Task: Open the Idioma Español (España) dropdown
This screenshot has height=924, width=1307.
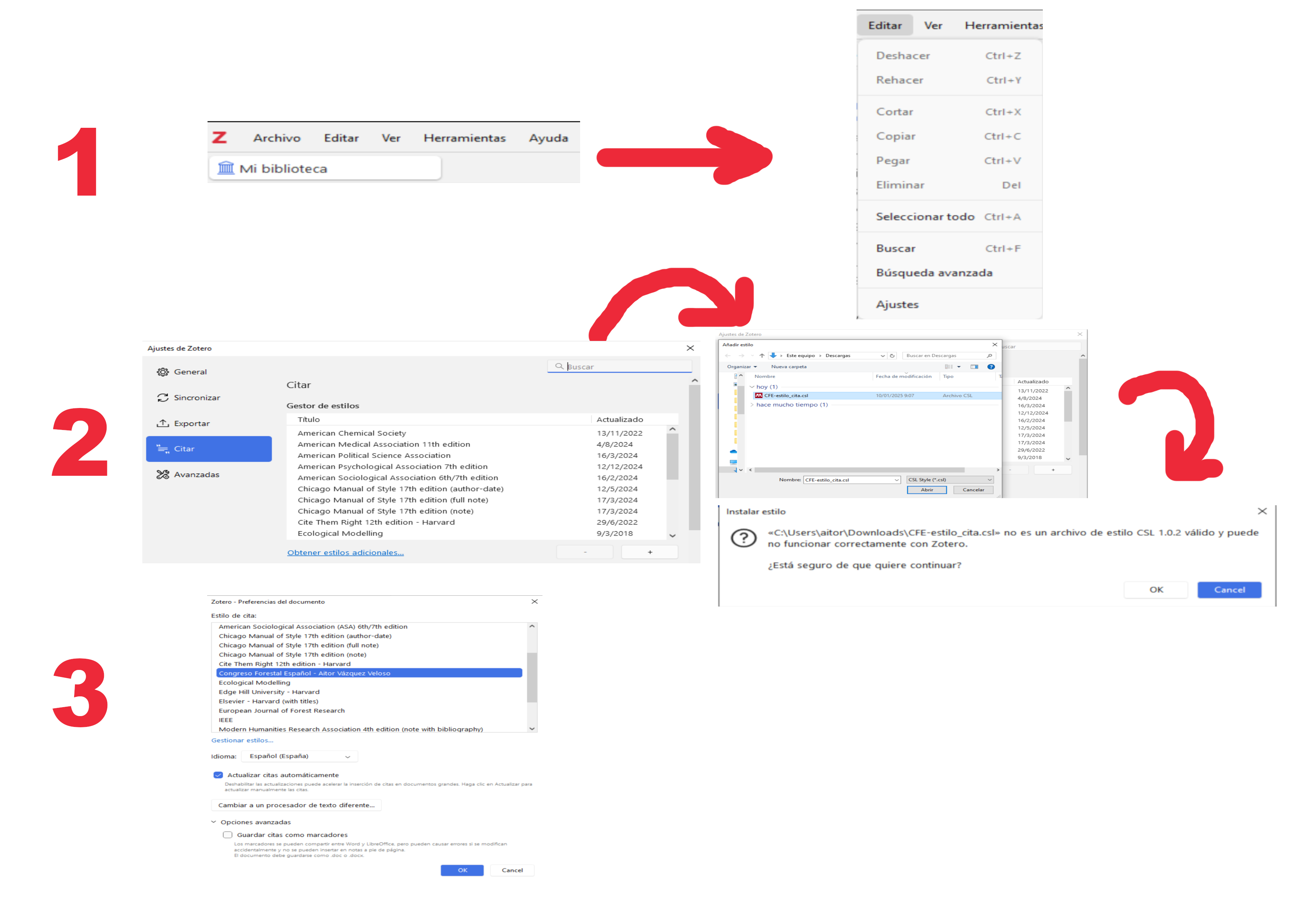Action: click(300, 757)
